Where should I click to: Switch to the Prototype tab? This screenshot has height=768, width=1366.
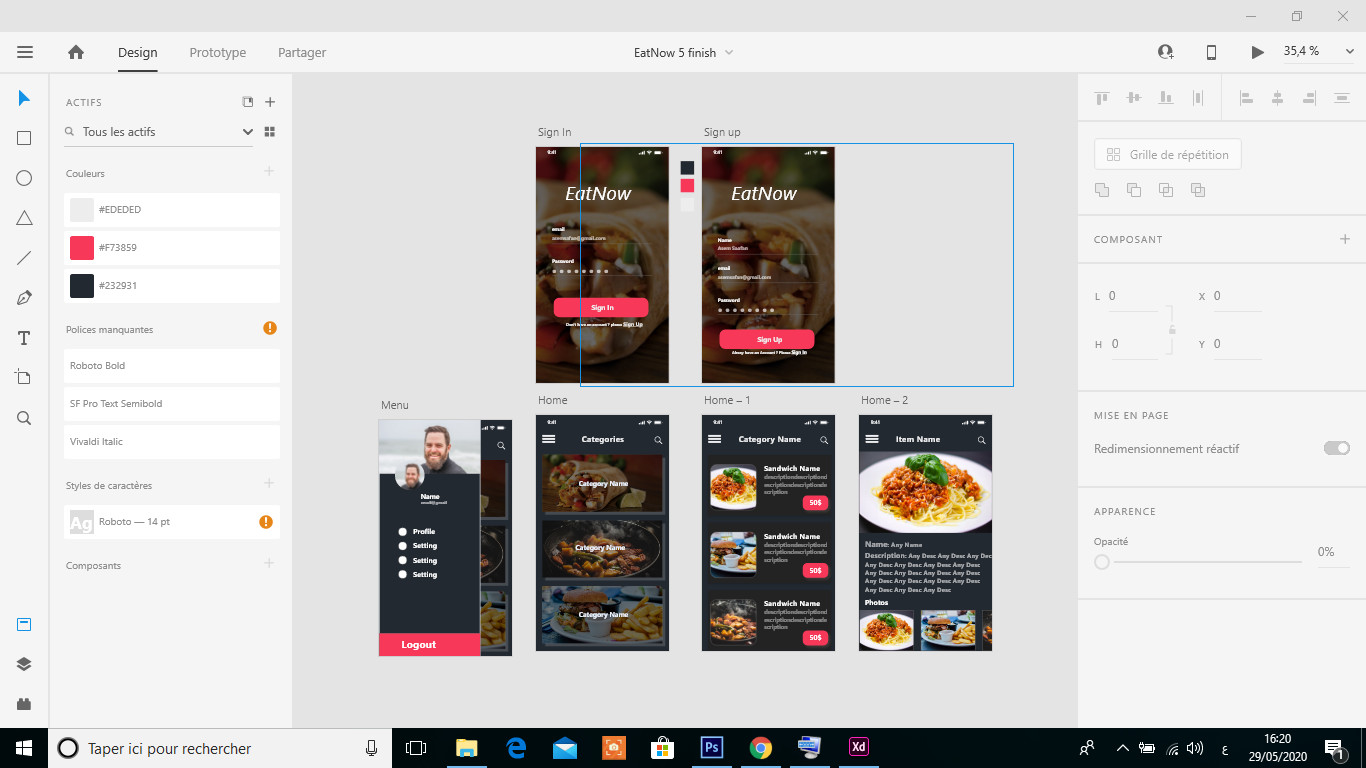click(218, 52)
